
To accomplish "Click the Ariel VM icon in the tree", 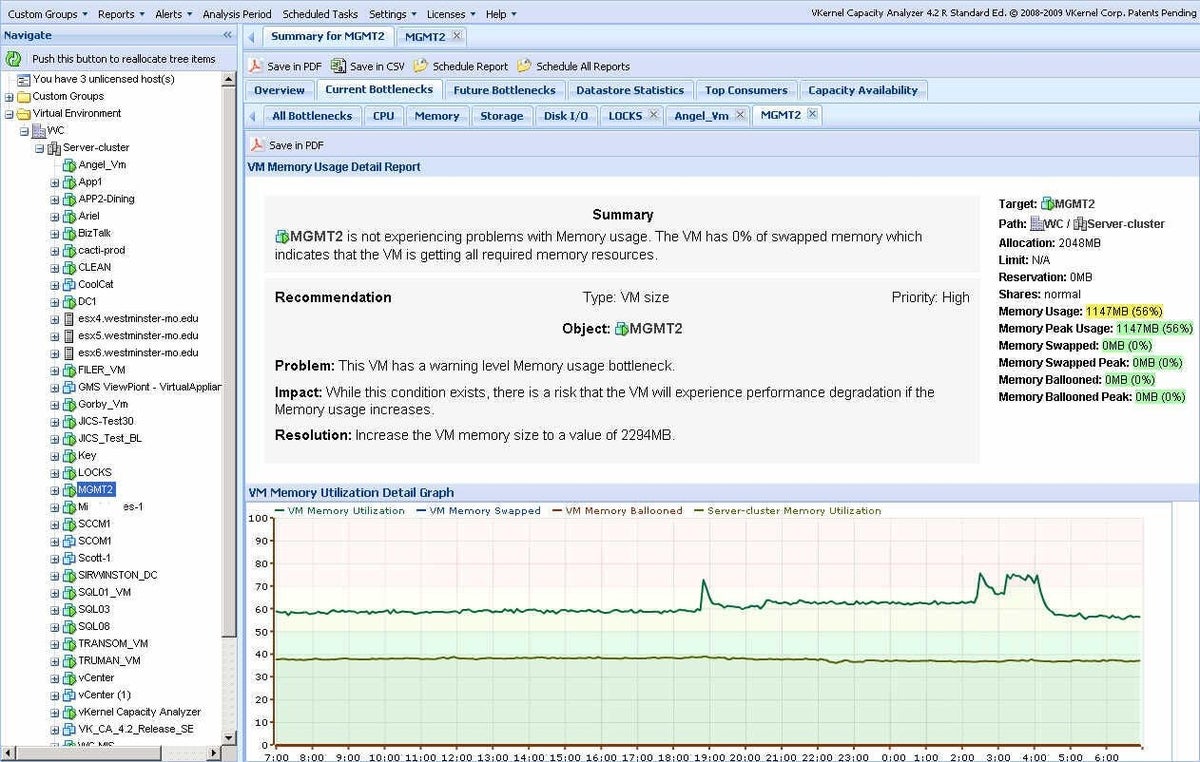I will coord(69,216).
